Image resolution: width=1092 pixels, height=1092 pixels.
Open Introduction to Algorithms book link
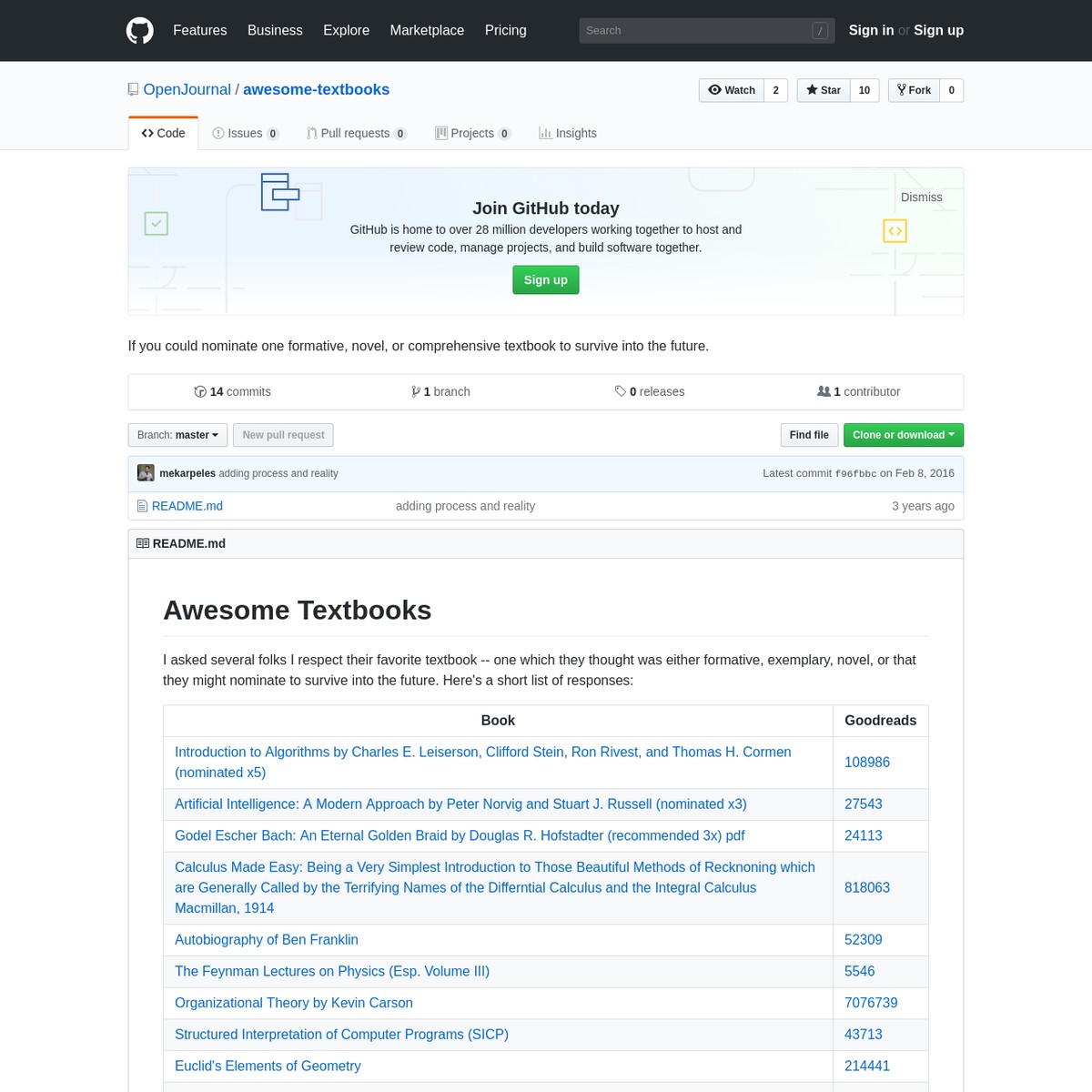(x=483, y=763)
